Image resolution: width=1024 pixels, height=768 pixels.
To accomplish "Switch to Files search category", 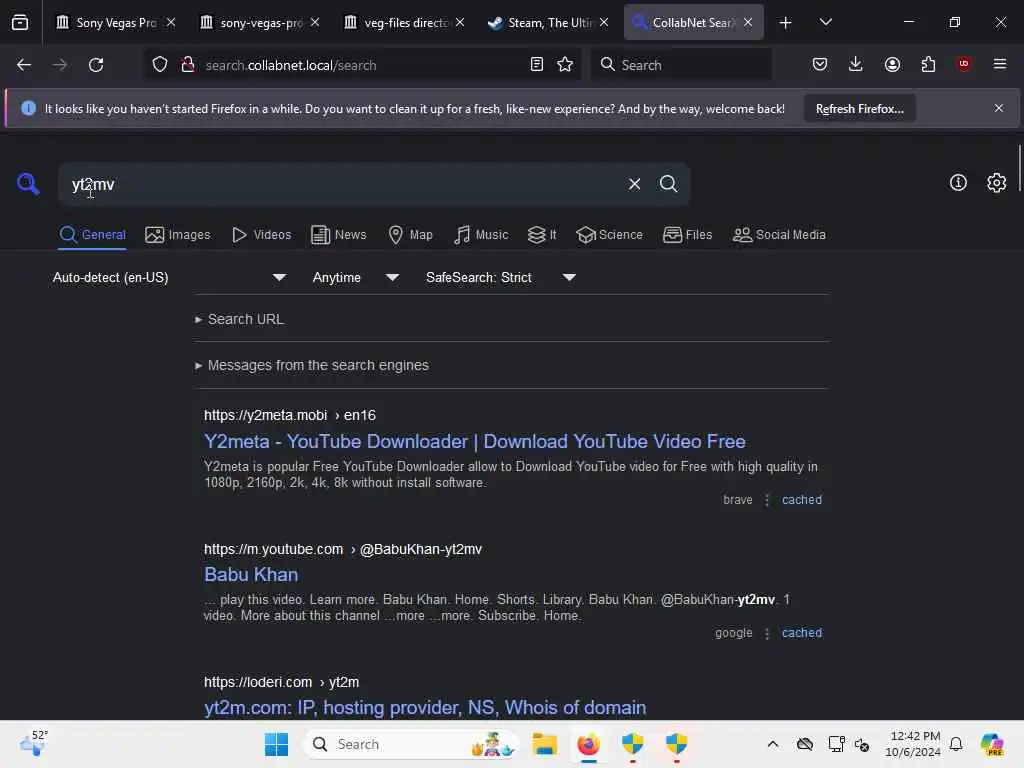I will click(x=687, y=234).
